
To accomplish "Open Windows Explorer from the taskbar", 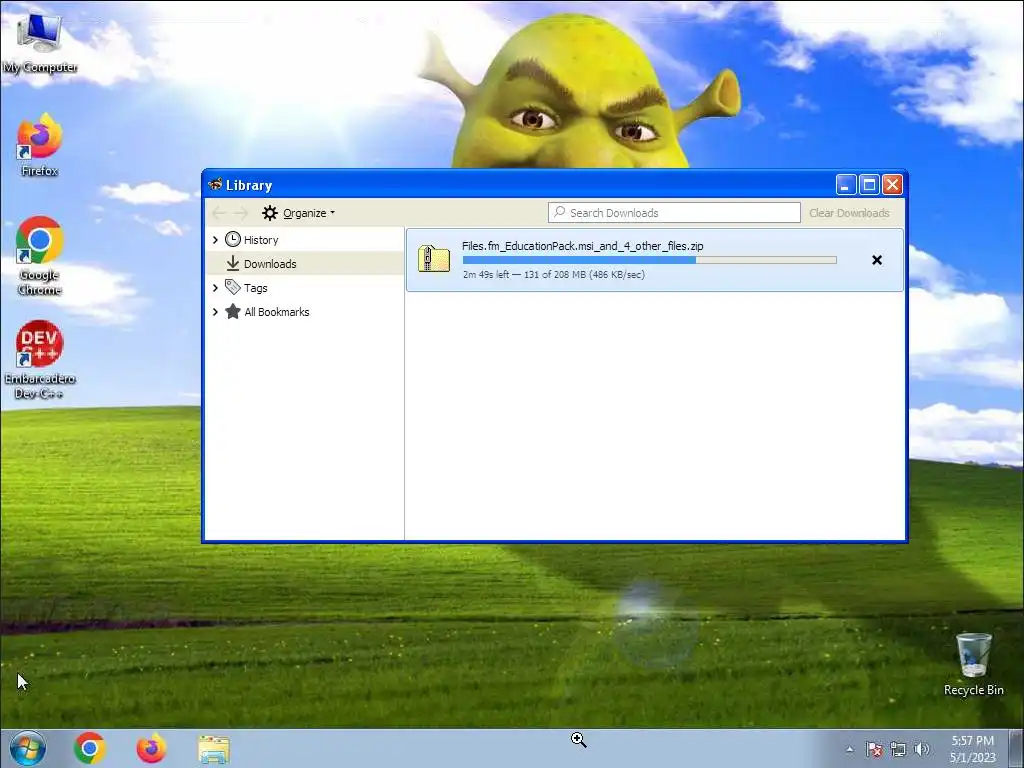I will click(214, 749).
